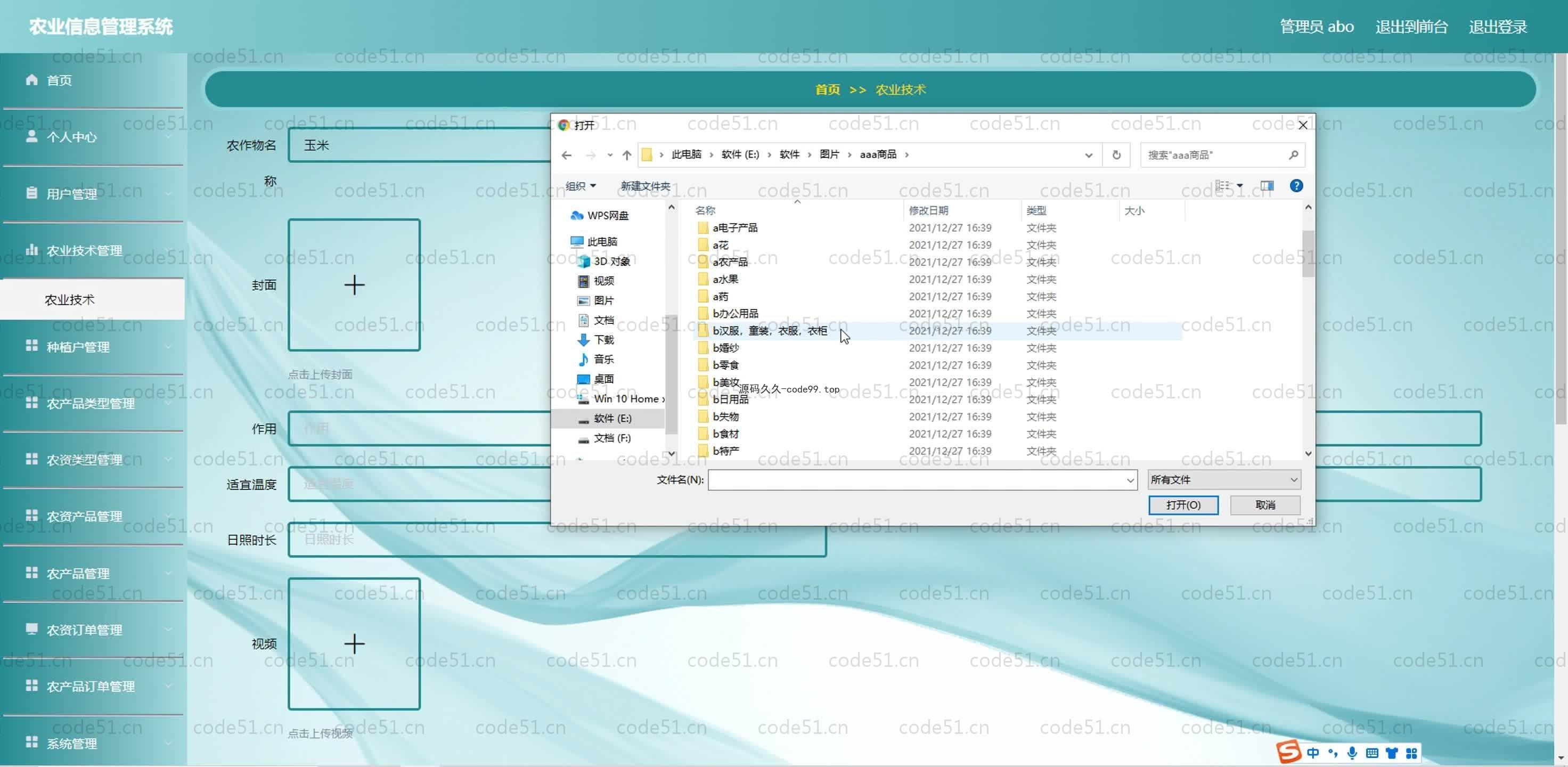This screenshot has width=1568, height=767.
Task: Click the 中 language toggle in IME toolbar
Action: coord(1313,753)
